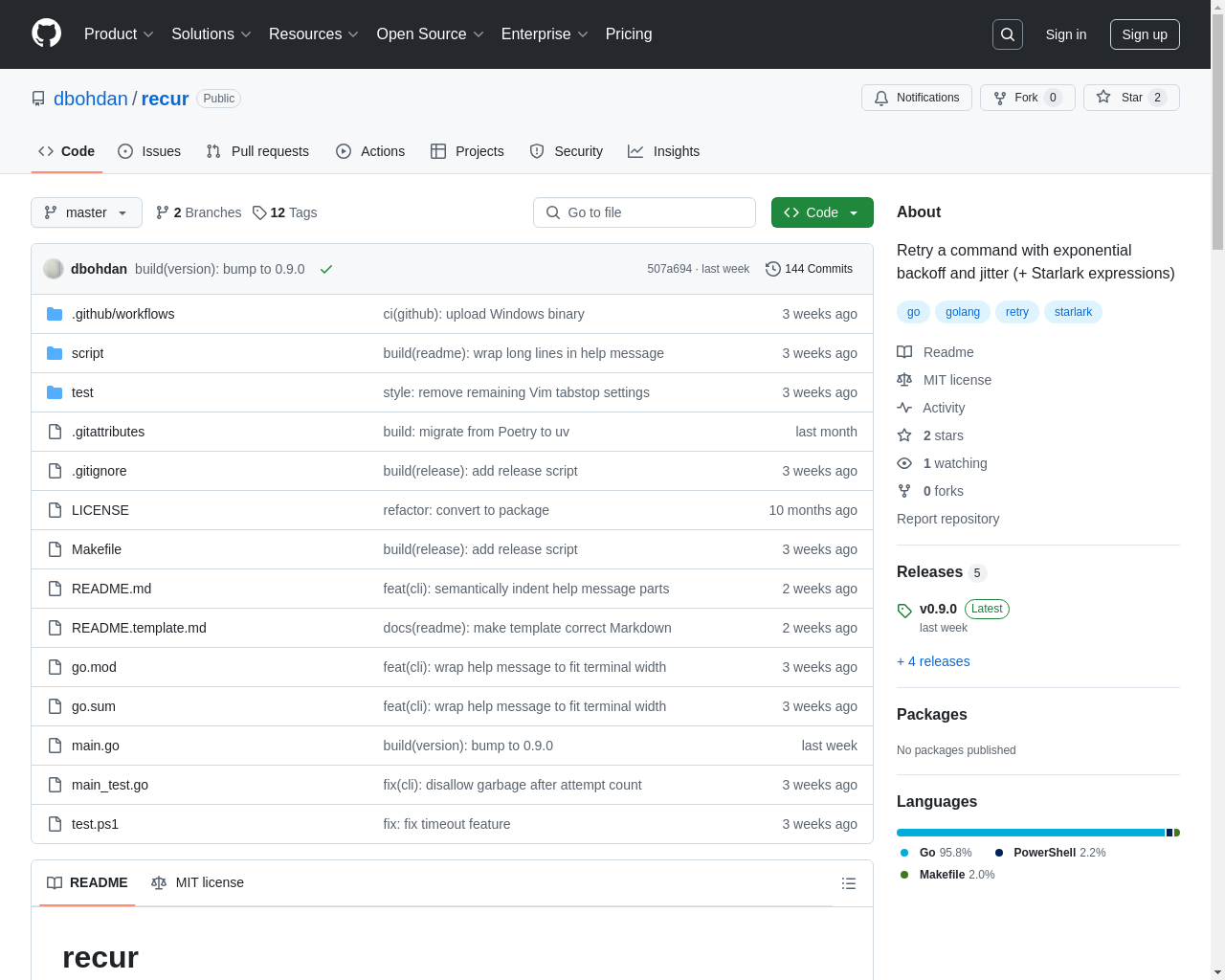This screenshot has height=980, width=1225.
Task: Click the golang topic tag
Action: (x=963, y=312)
